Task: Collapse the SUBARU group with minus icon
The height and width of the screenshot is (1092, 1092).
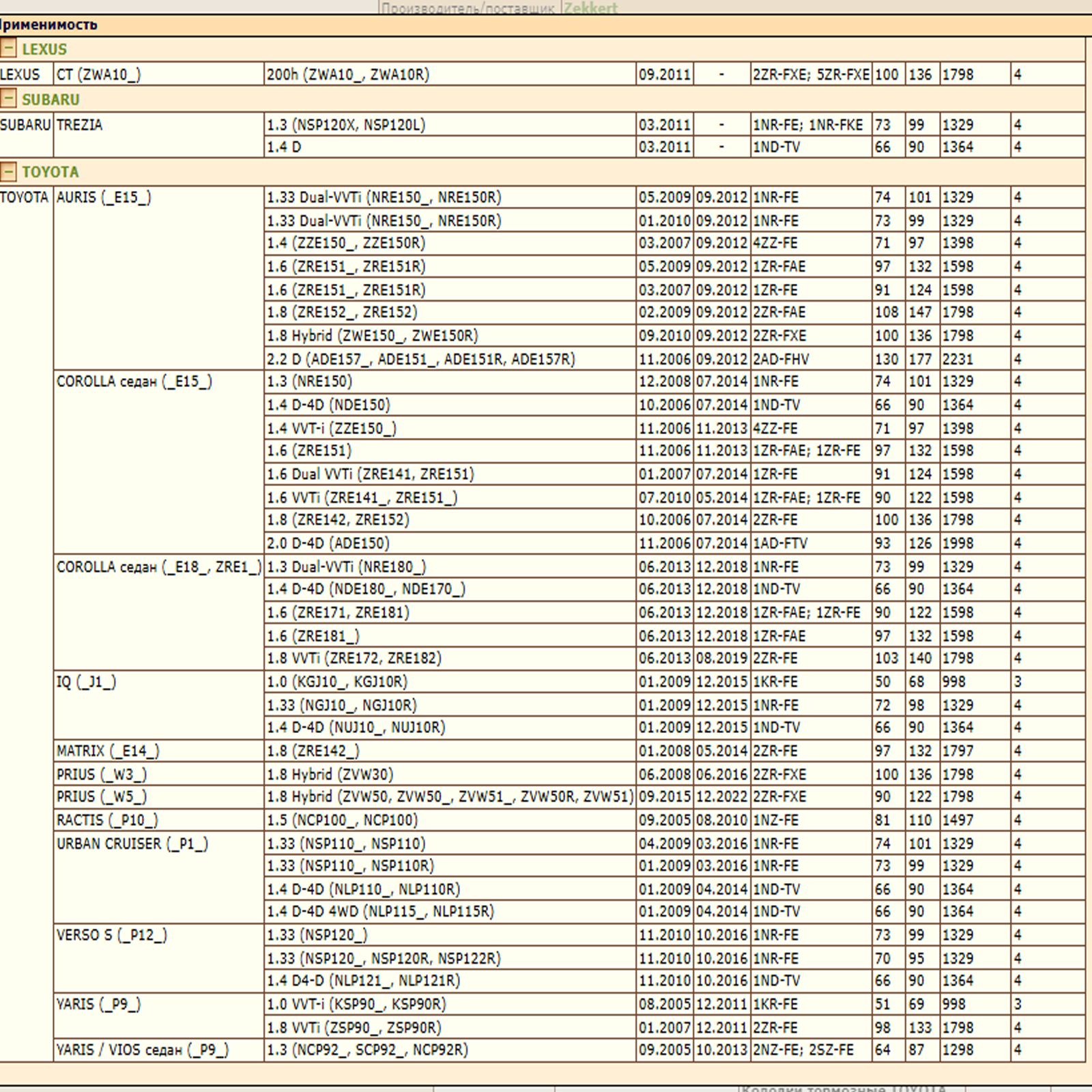Action: (8, 99)
